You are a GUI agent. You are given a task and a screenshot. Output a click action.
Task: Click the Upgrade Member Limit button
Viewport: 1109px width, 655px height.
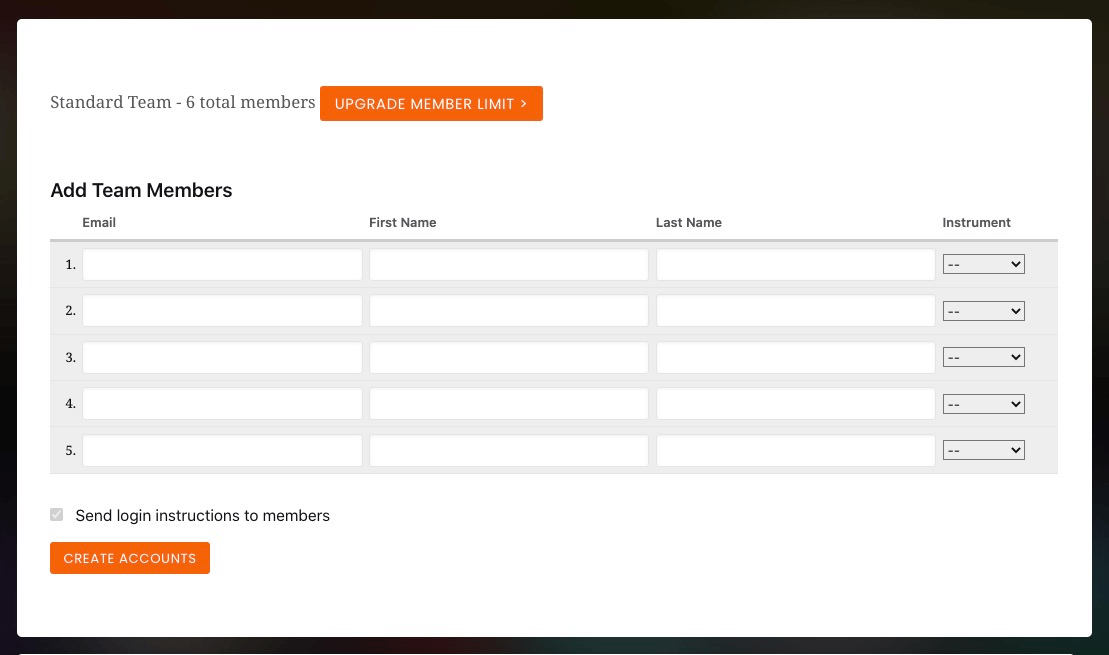431,104
